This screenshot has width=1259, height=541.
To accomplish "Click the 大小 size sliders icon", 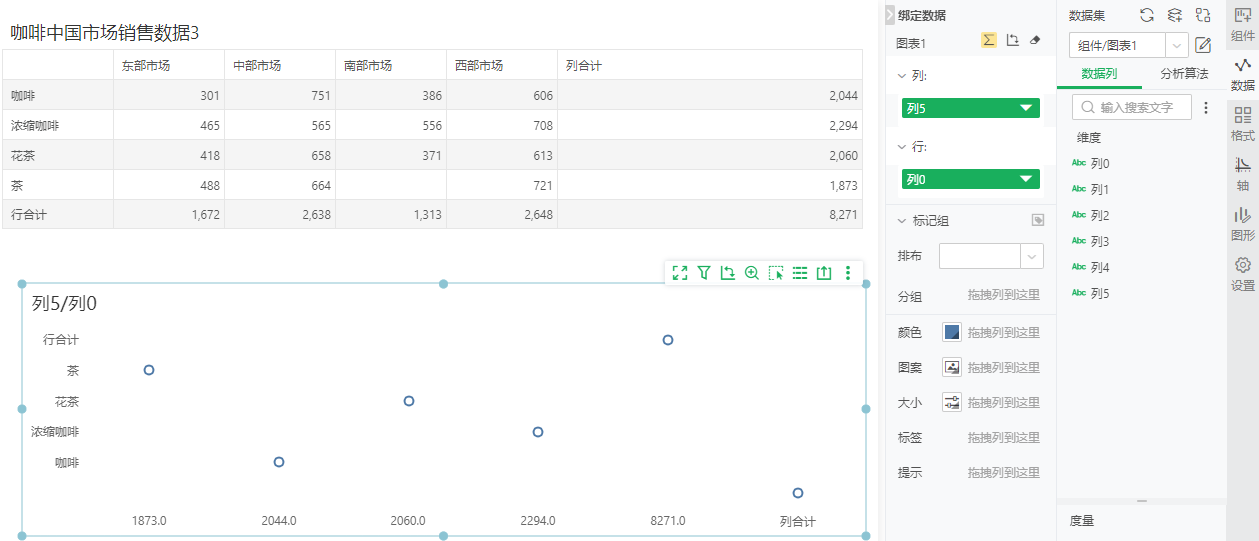I will click(952, 402).
